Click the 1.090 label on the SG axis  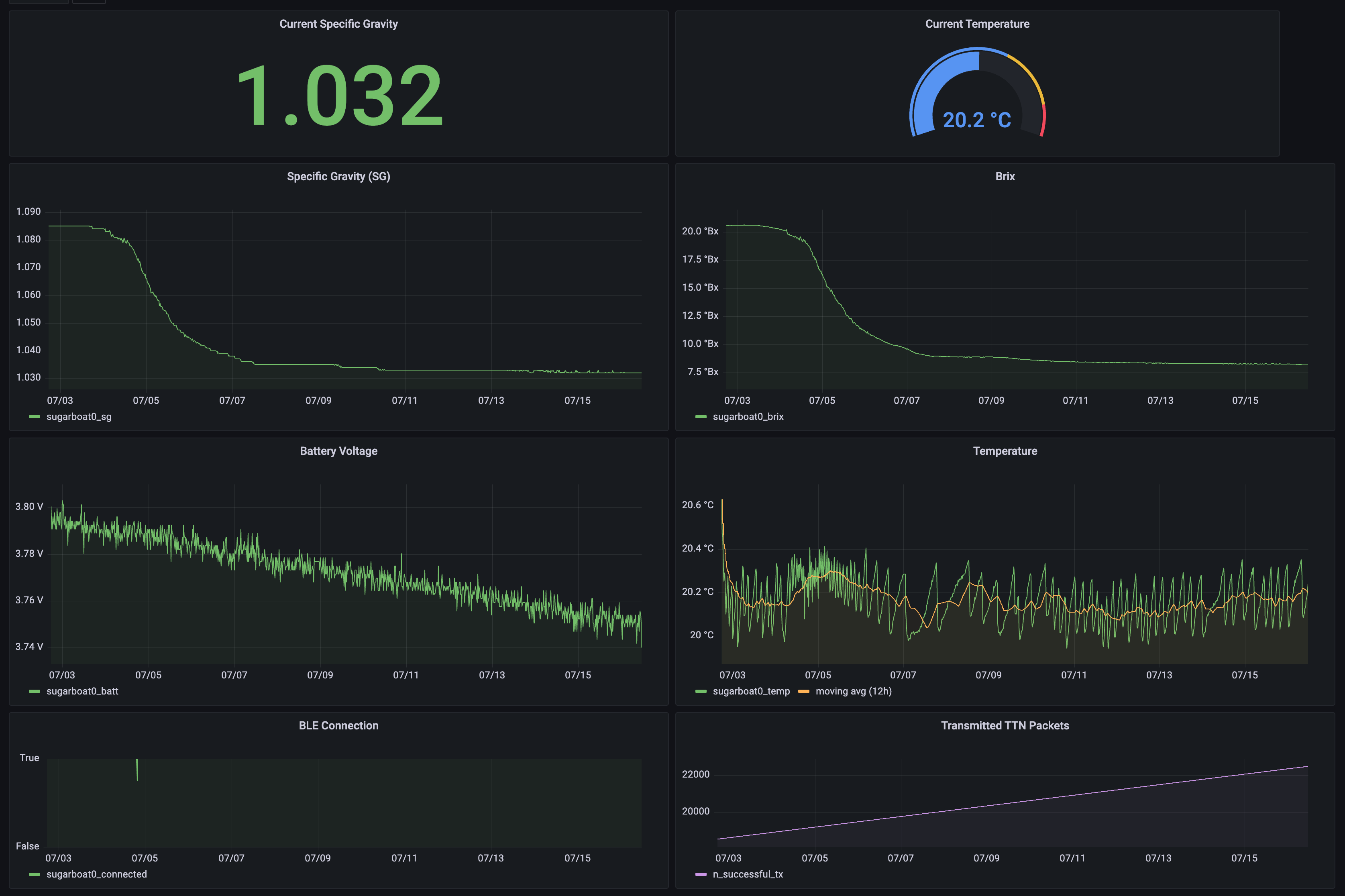(x=28, y=212)
